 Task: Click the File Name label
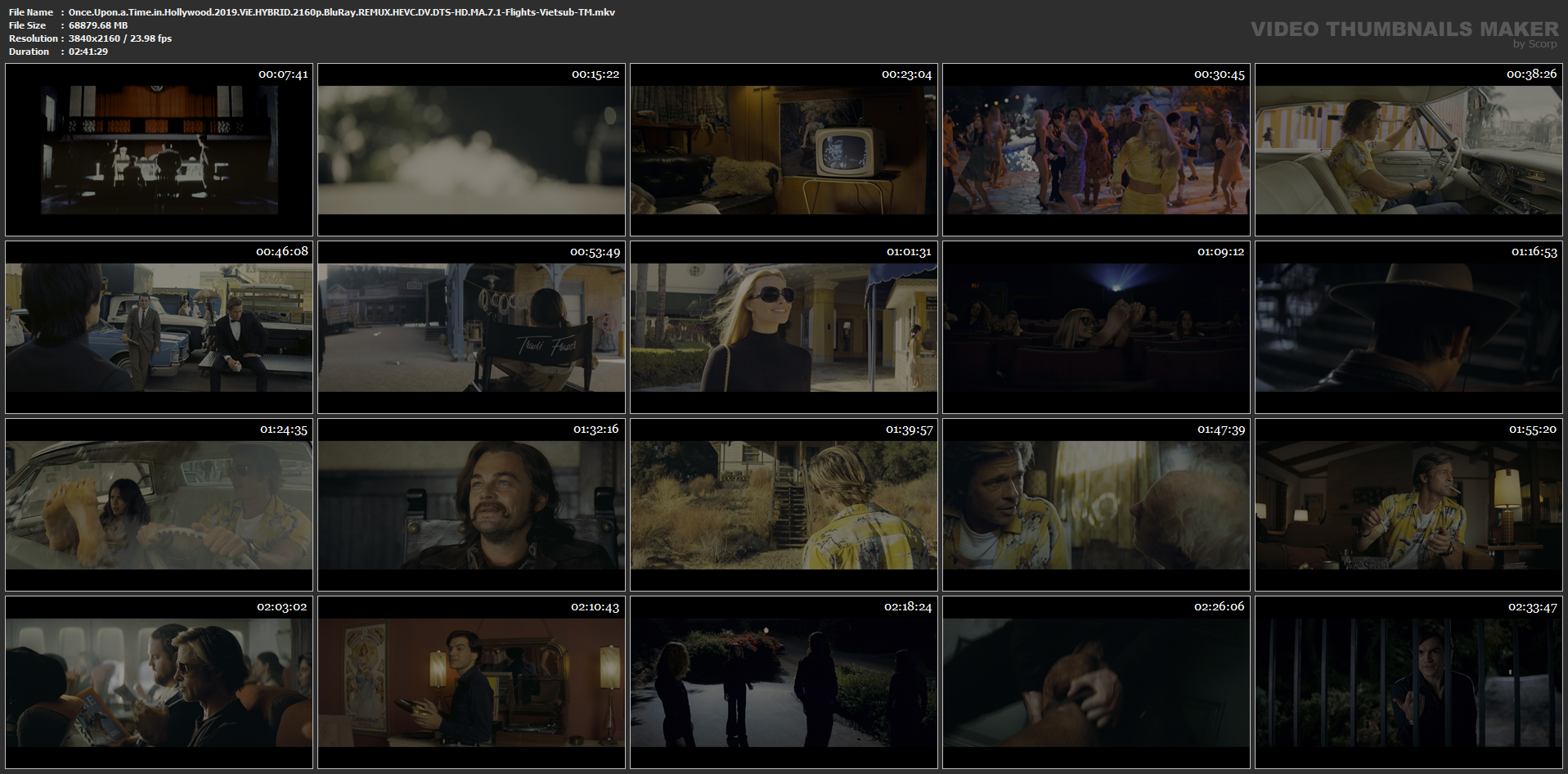tap(31, 12)
